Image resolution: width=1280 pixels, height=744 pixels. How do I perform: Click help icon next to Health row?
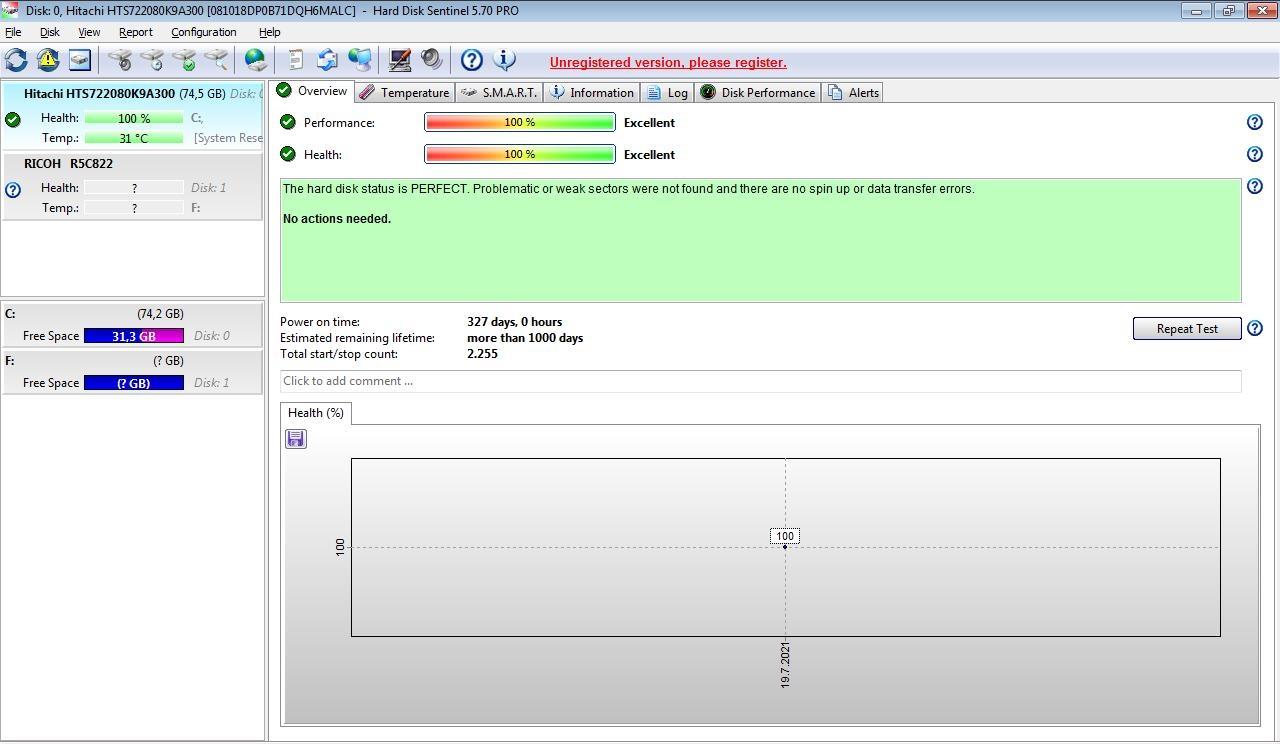click(x=1255, y=154)
